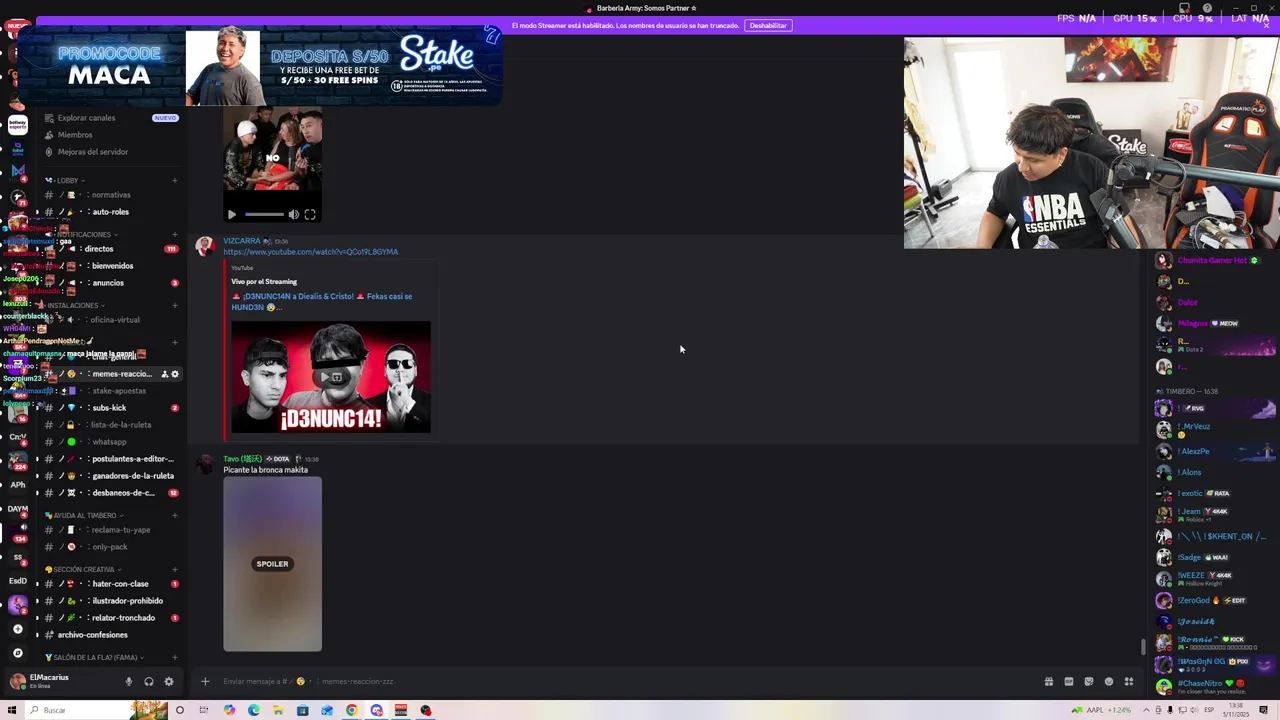The height and width of the screenshot is (720, 1280).
Task: Collapse the NOTIFICACIONES category
Action: click(84, 234)
